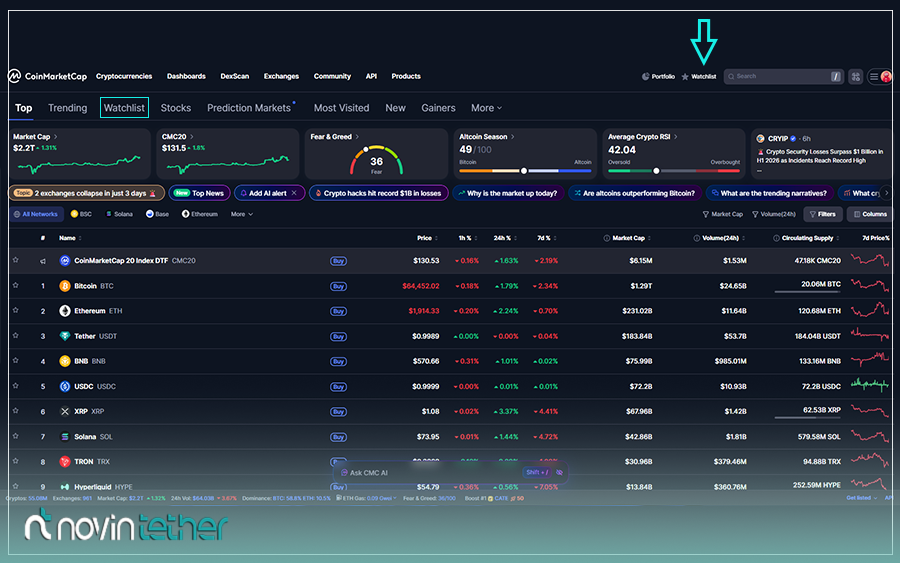Click the CMC20 Index DTF icon
Viewport: 900px width, 563px height.
click(x=65, y=261)
